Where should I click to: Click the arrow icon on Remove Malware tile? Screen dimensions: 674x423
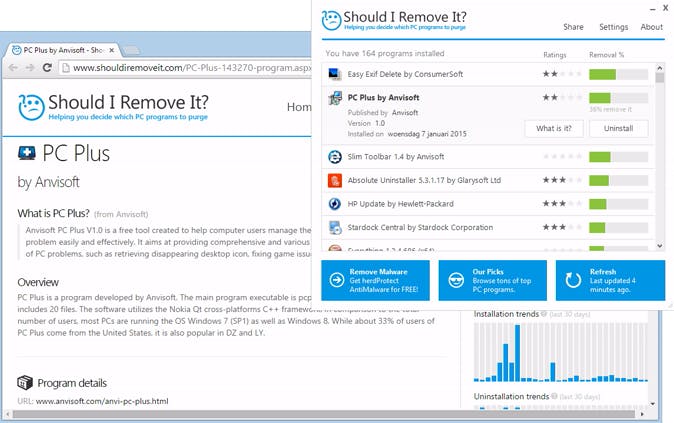coord(337,280)
